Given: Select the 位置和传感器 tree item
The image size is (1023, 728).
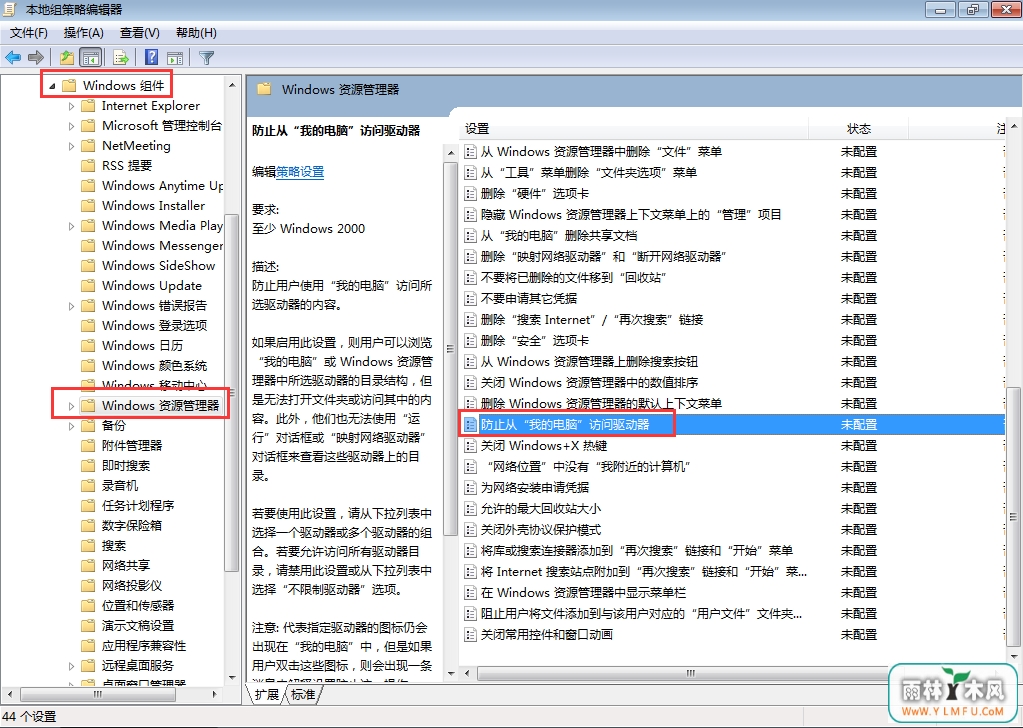Looking at the screenshot, I should coord(138,605).
